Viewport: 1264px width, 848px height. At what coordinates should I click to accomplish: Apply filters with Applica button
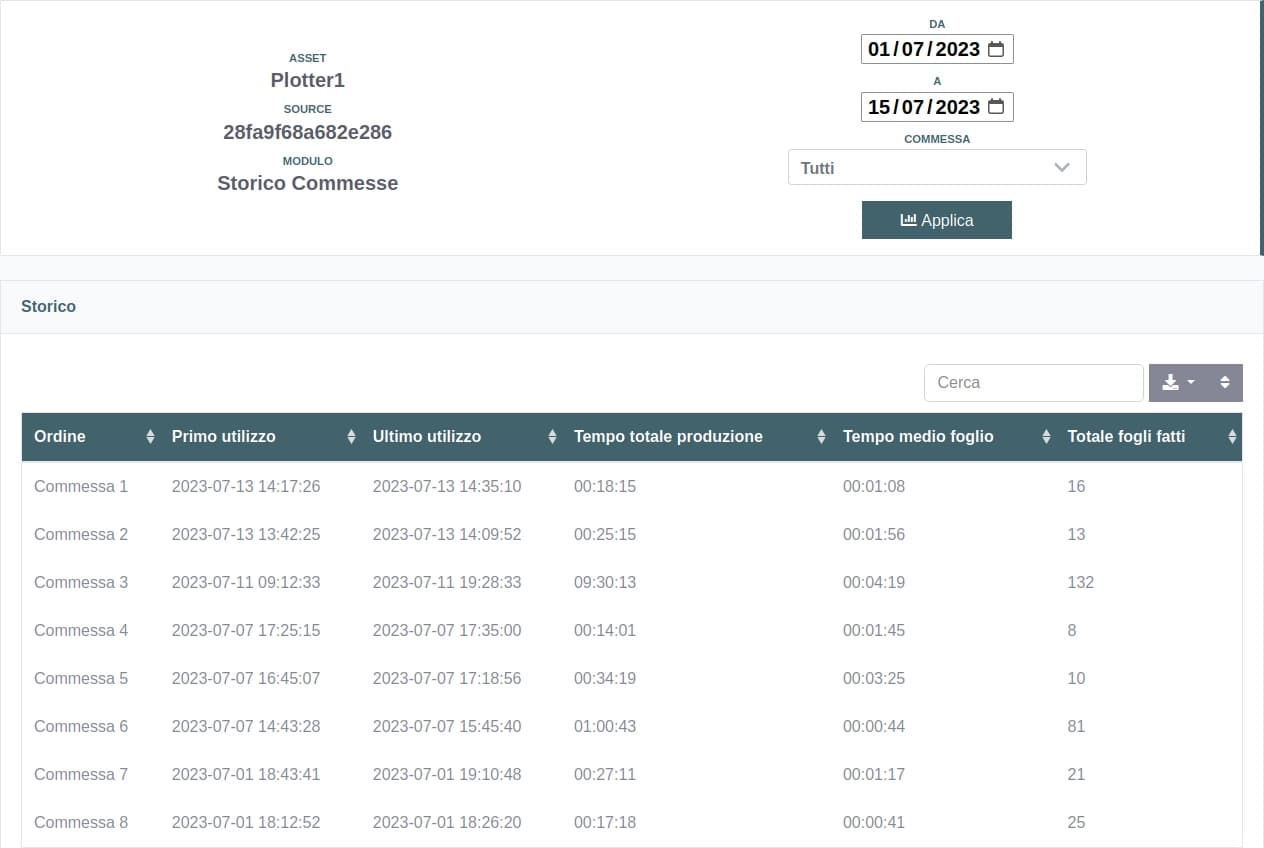937,220
